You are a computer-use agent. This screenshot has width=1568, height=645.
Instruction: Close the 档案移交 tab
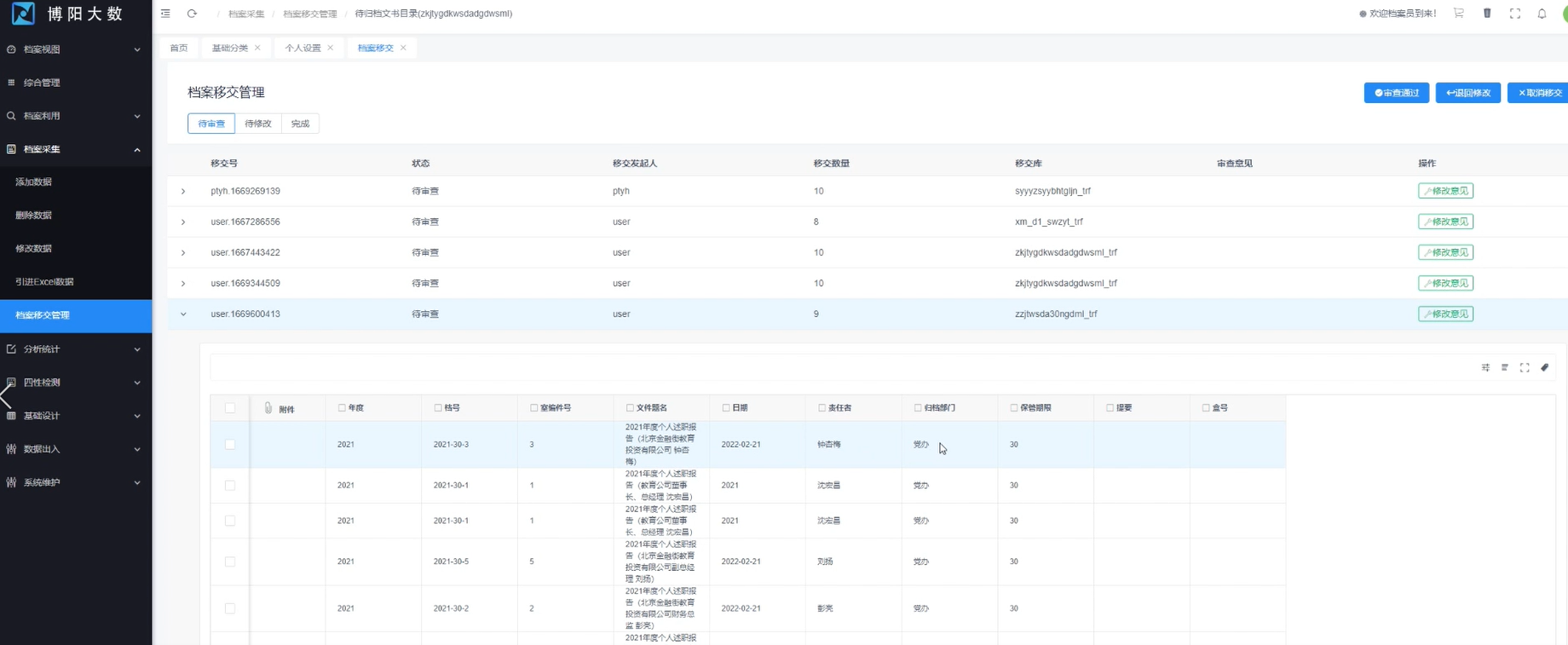403,48
